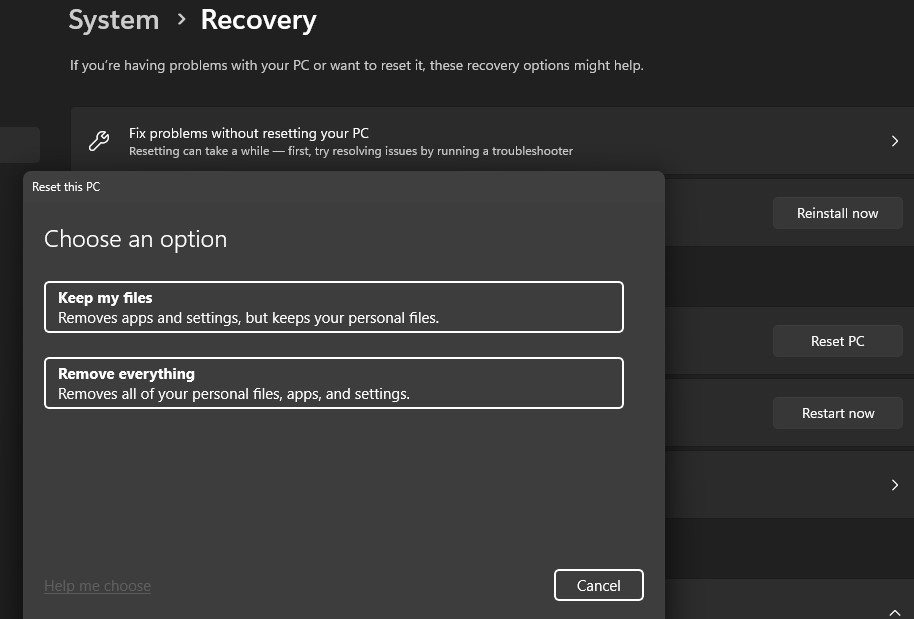Expand the Fix problems row chevron
The height and width of the screenshot is (619, 914).
point(895,141)
